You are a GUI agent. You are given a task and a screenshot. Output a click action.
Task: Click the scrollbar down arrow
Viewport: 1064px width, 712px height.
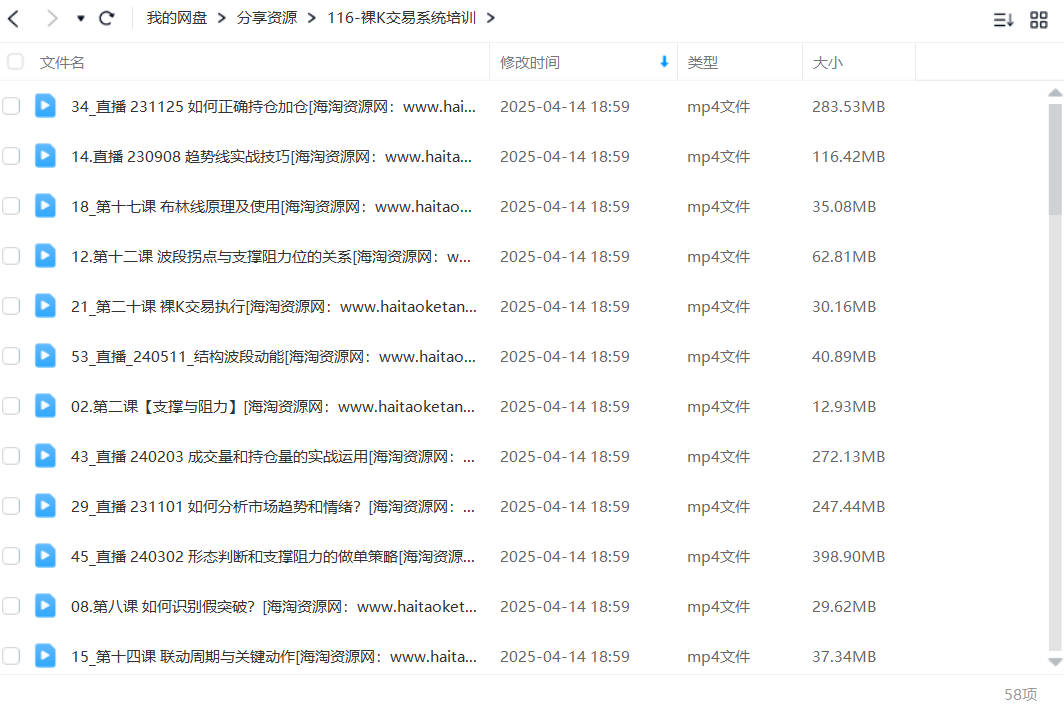tap(1055, 662)
